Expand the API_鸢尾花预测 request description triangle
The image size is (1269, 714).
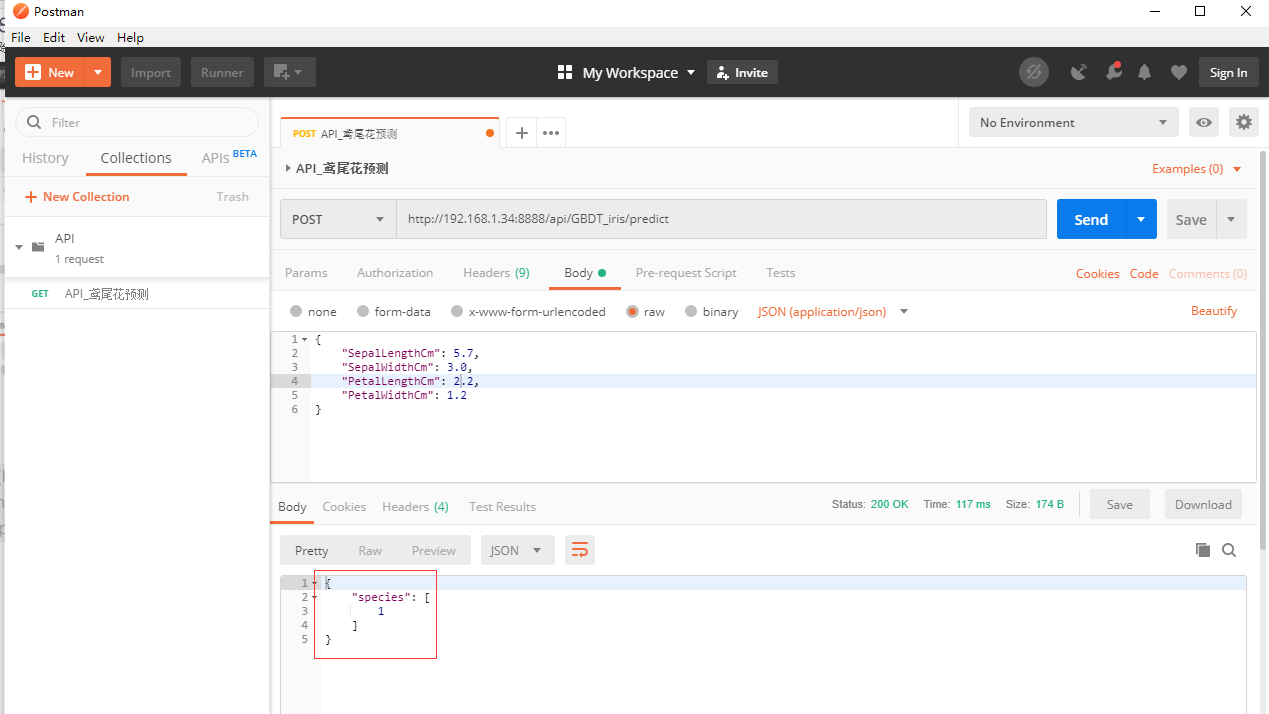pos(288,168)
